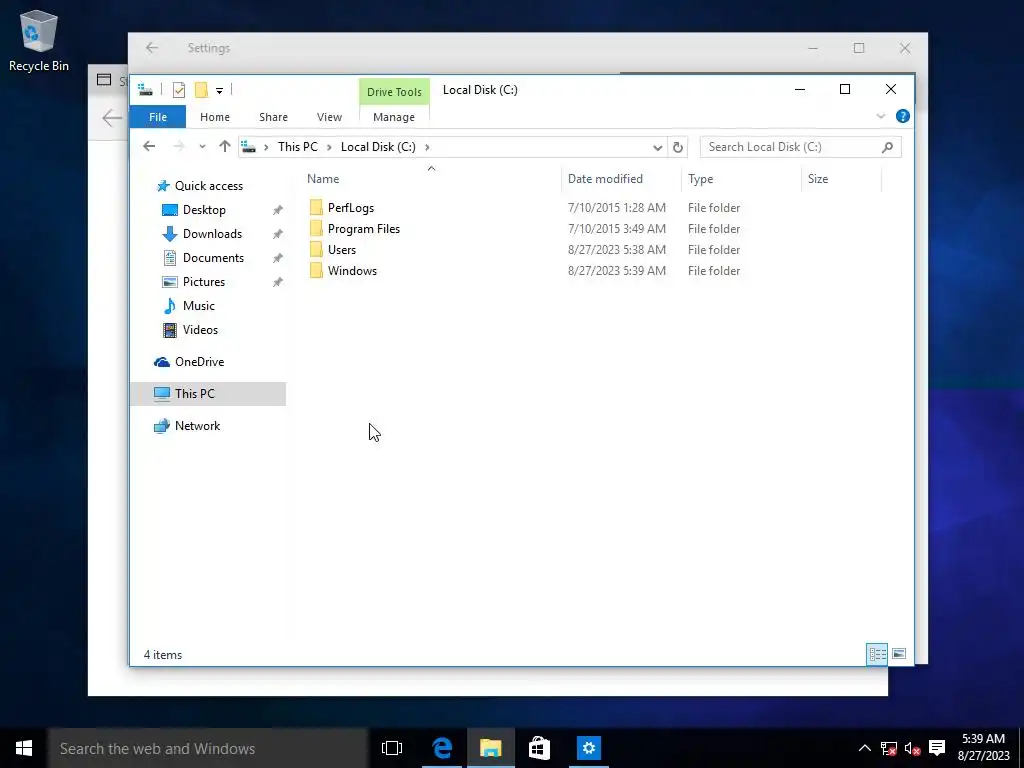Open the Manage ribbon tab
This screenshot has height=768, width=1024.
pyautogui.click(x=394, y=117)
